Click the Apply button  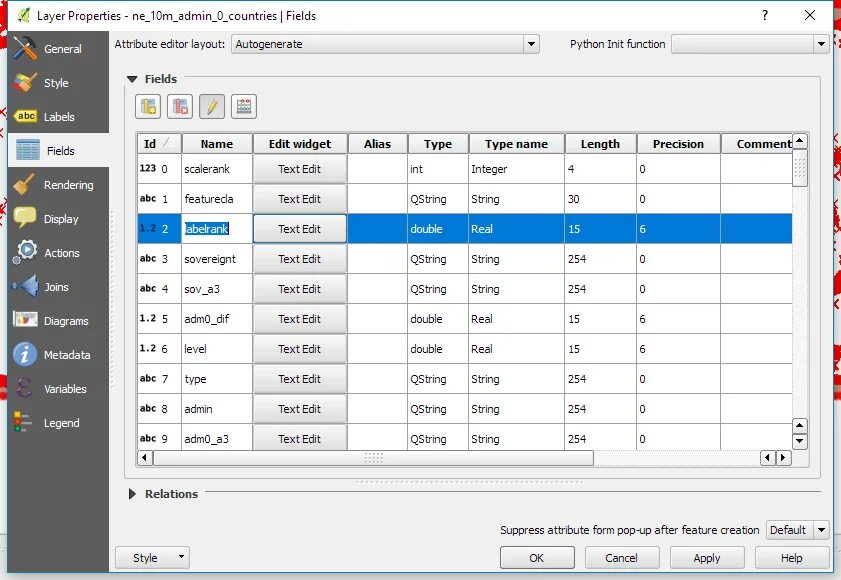[707, 557]
